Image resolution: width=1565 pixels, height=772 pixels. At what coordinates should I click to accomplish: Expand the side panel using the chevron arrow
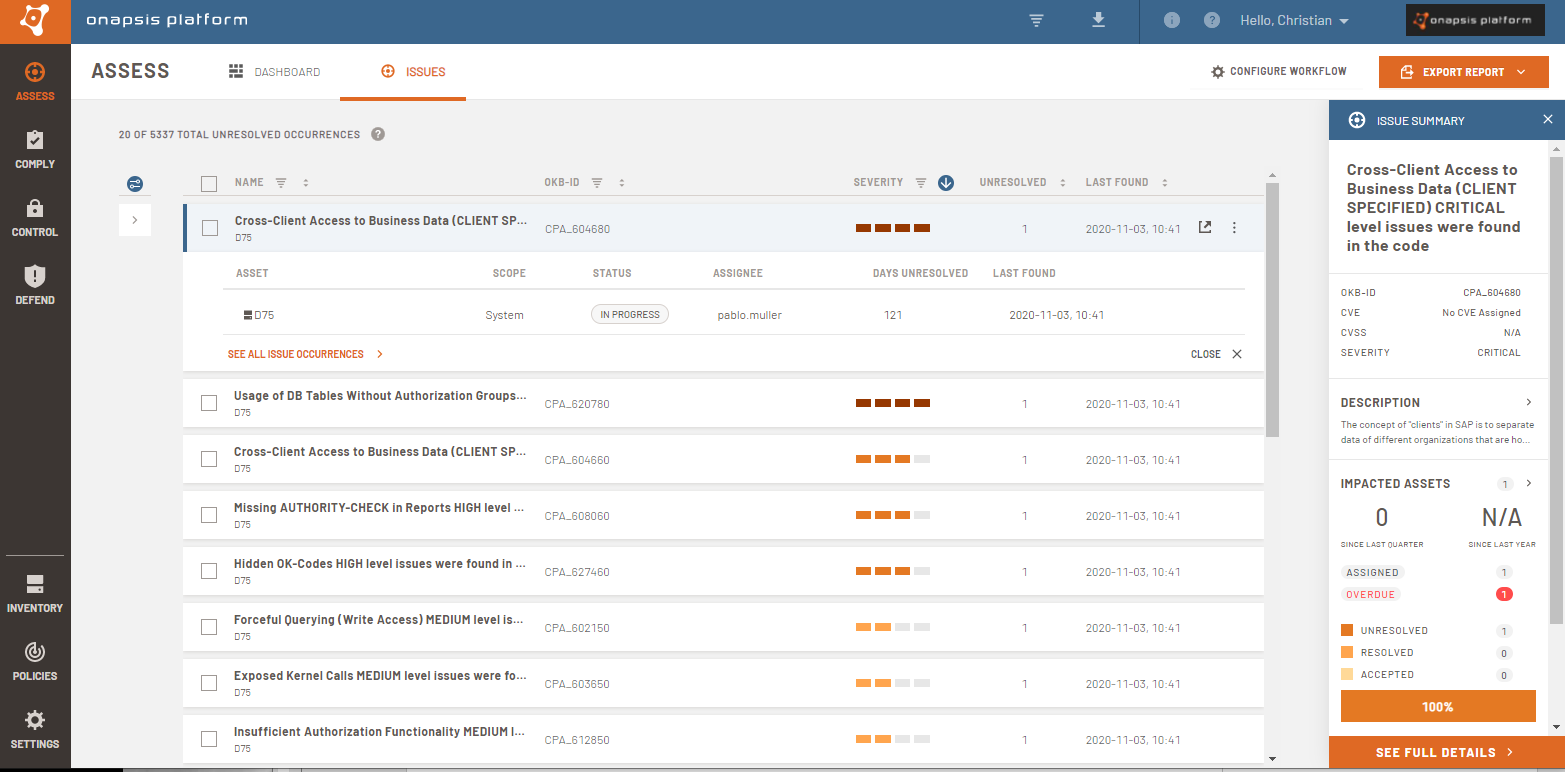[x=134, y=219]
